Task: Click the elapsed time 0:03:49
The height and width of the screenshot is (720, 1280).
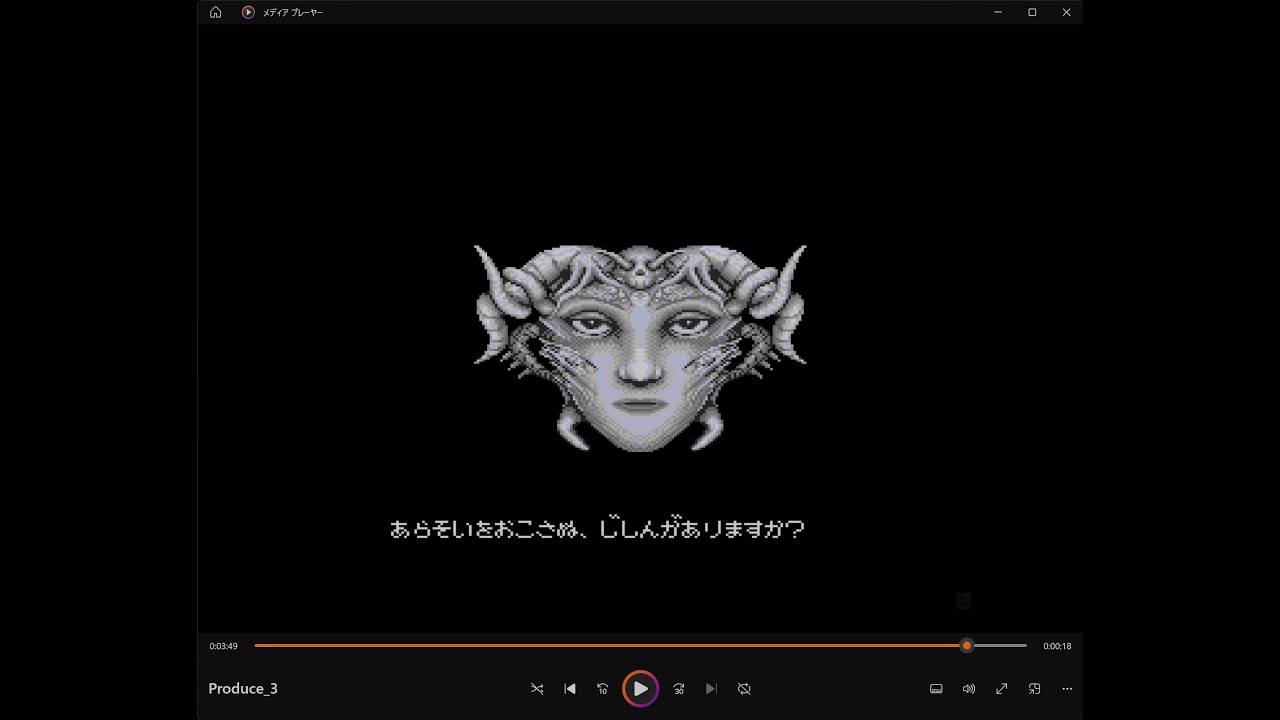Action: coord(223,646)
